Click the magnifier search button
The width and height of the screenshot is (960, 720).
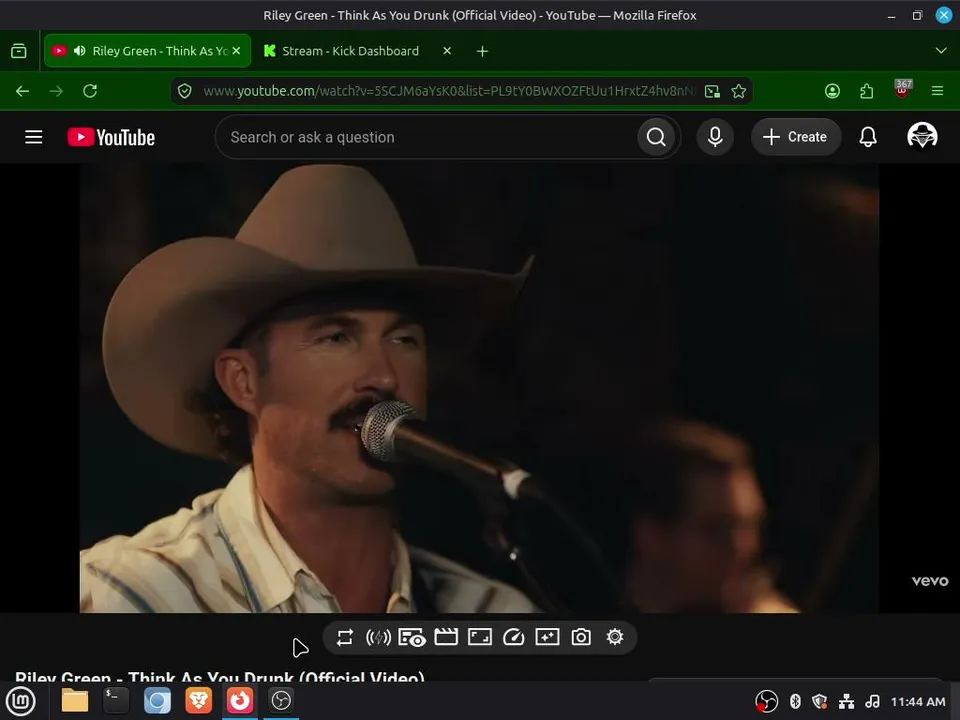coord(656,137)
